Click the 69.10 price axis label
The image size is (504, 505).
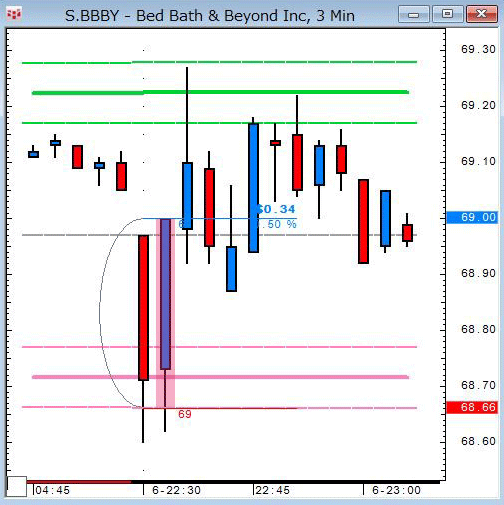tap(478, 161)
